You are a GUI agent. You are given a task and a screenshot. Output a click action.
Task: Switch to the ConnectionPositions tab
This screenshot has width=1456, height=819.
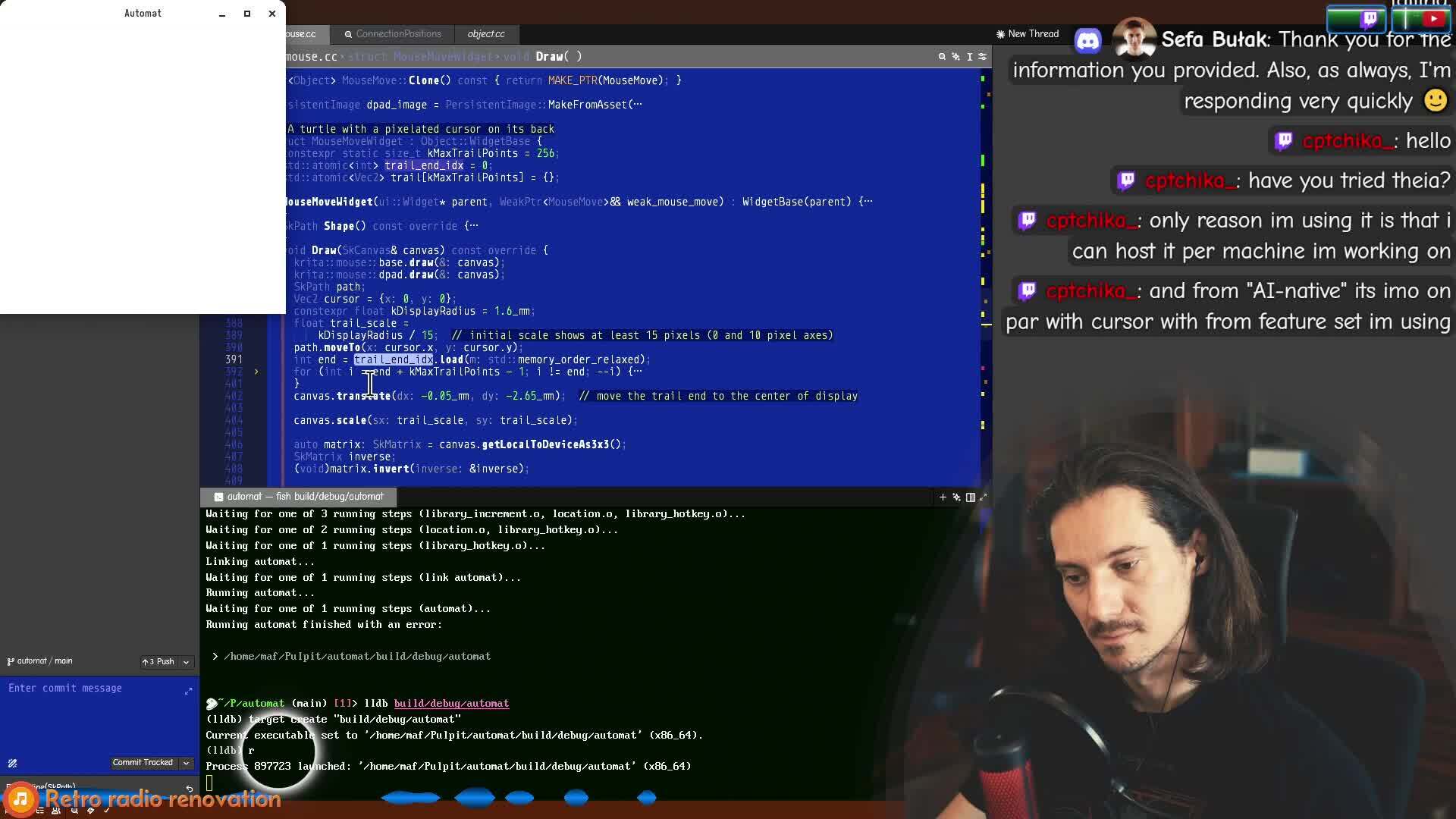[x=393, y=34]
